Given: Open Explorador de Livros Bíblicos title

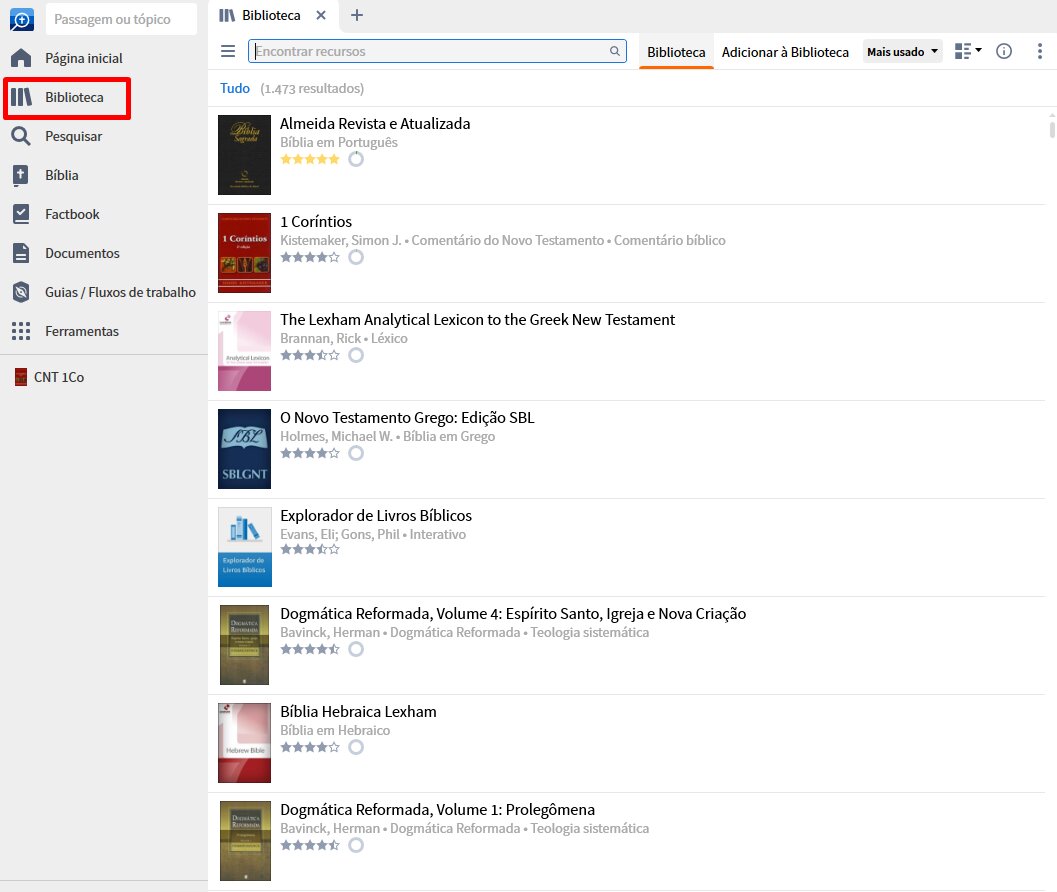Looking at the screenshot, I should [x=375, y=516].
